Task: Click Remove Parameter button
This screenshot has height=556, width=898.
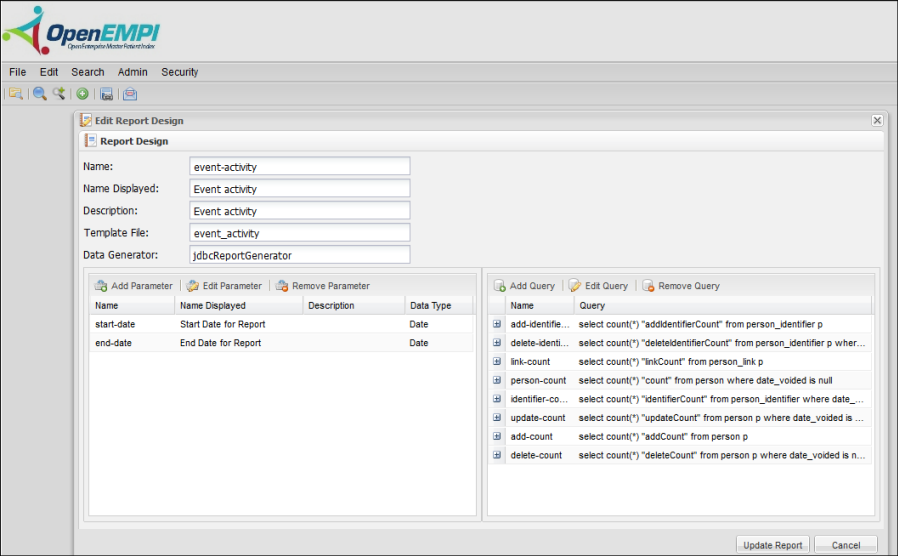Action: [x=323, y=286]
